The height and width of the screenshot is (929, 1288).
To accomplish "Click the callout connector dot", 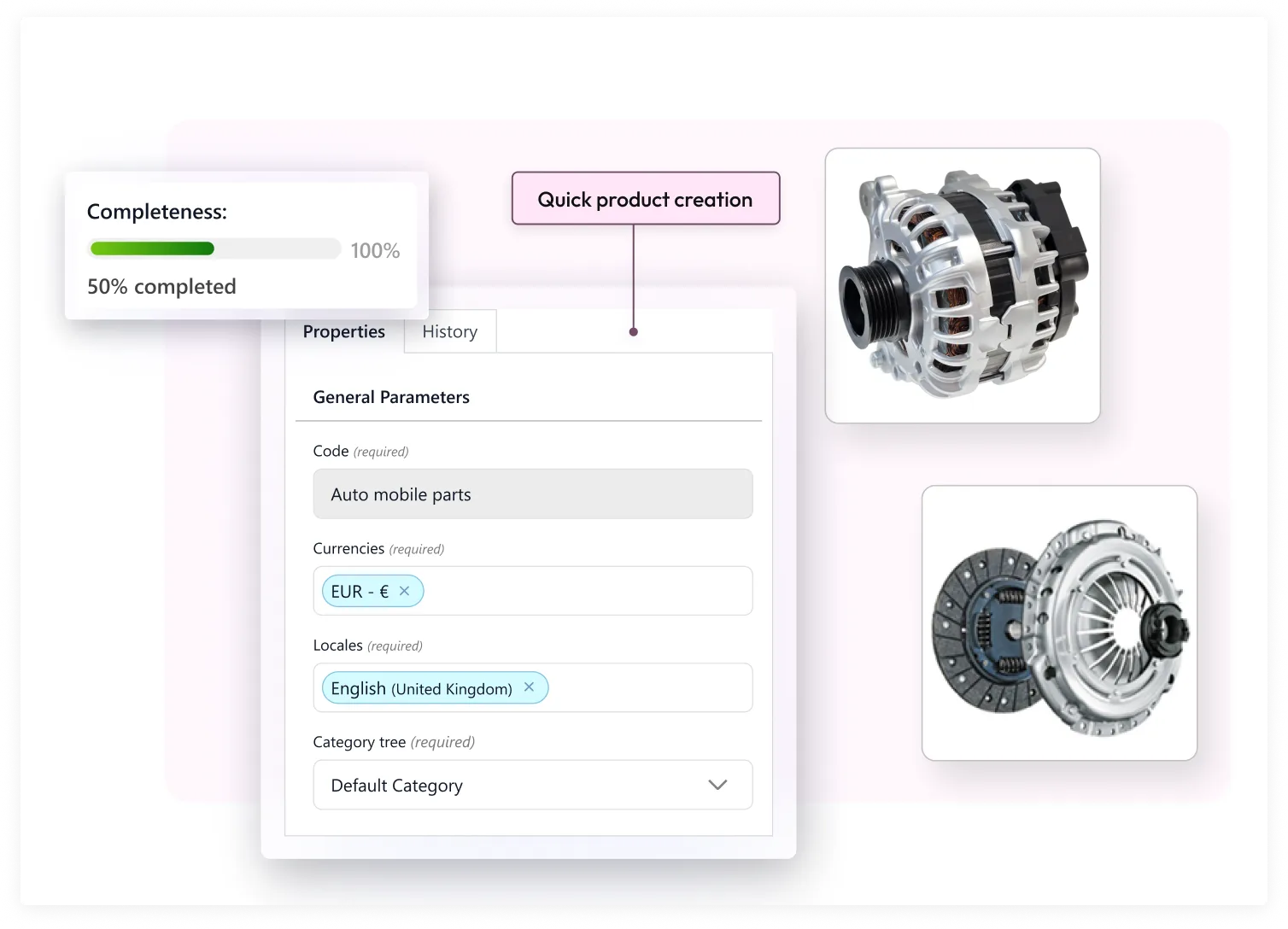I will point(633,332).
